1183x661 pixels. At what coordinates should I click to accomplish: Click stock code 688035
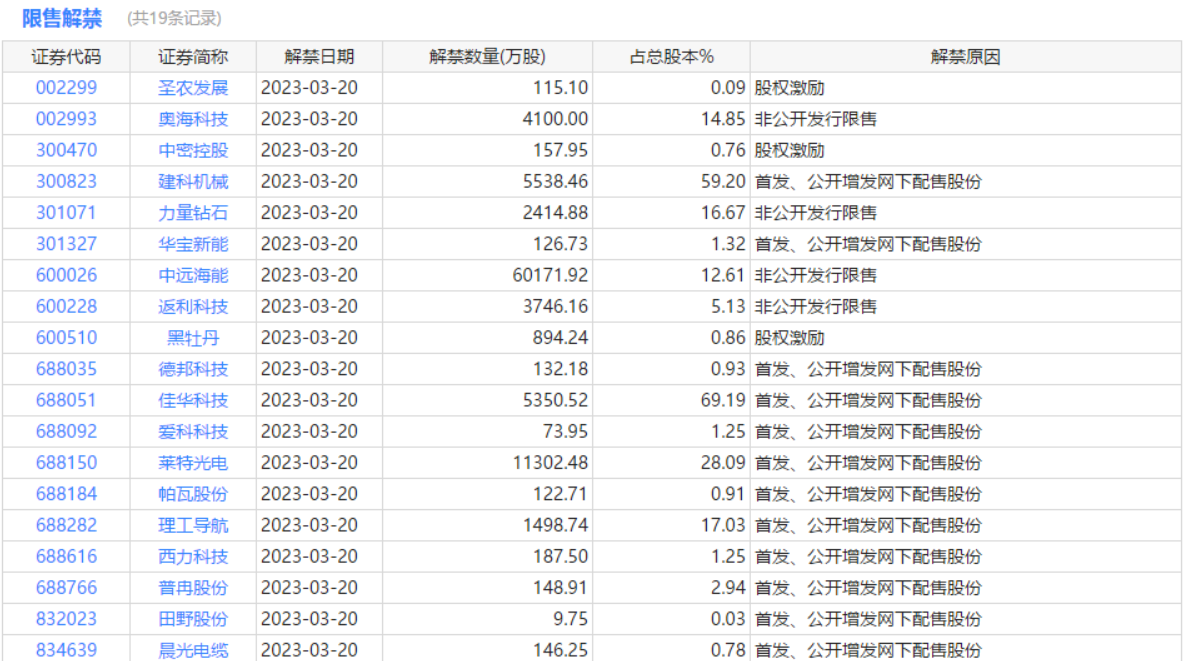pos(66,369)
